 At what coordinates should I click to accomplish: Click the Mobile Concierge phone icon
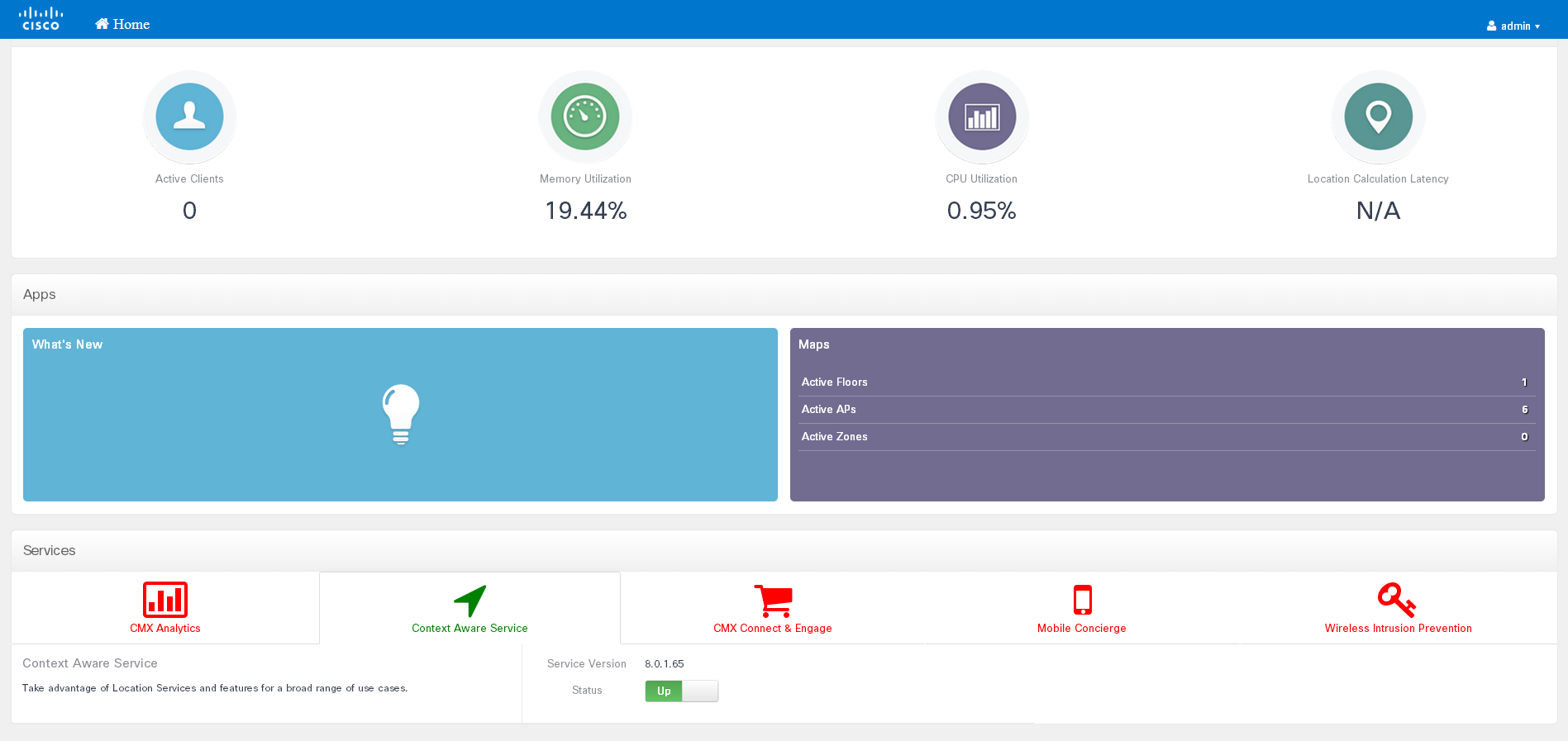(x=1082, y=600)
